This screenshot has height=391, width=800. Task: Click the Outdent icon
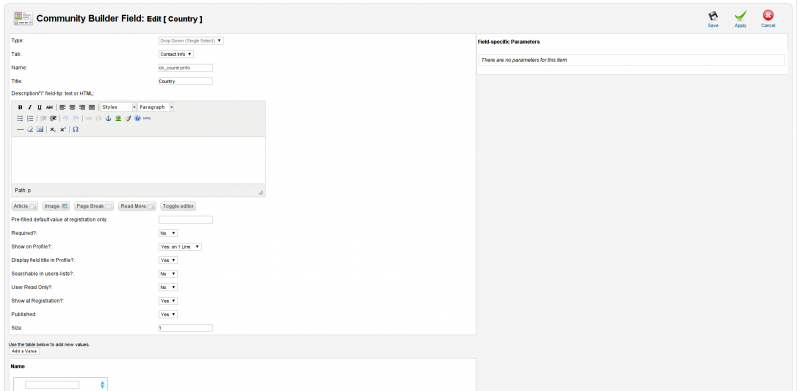(43, 118)
